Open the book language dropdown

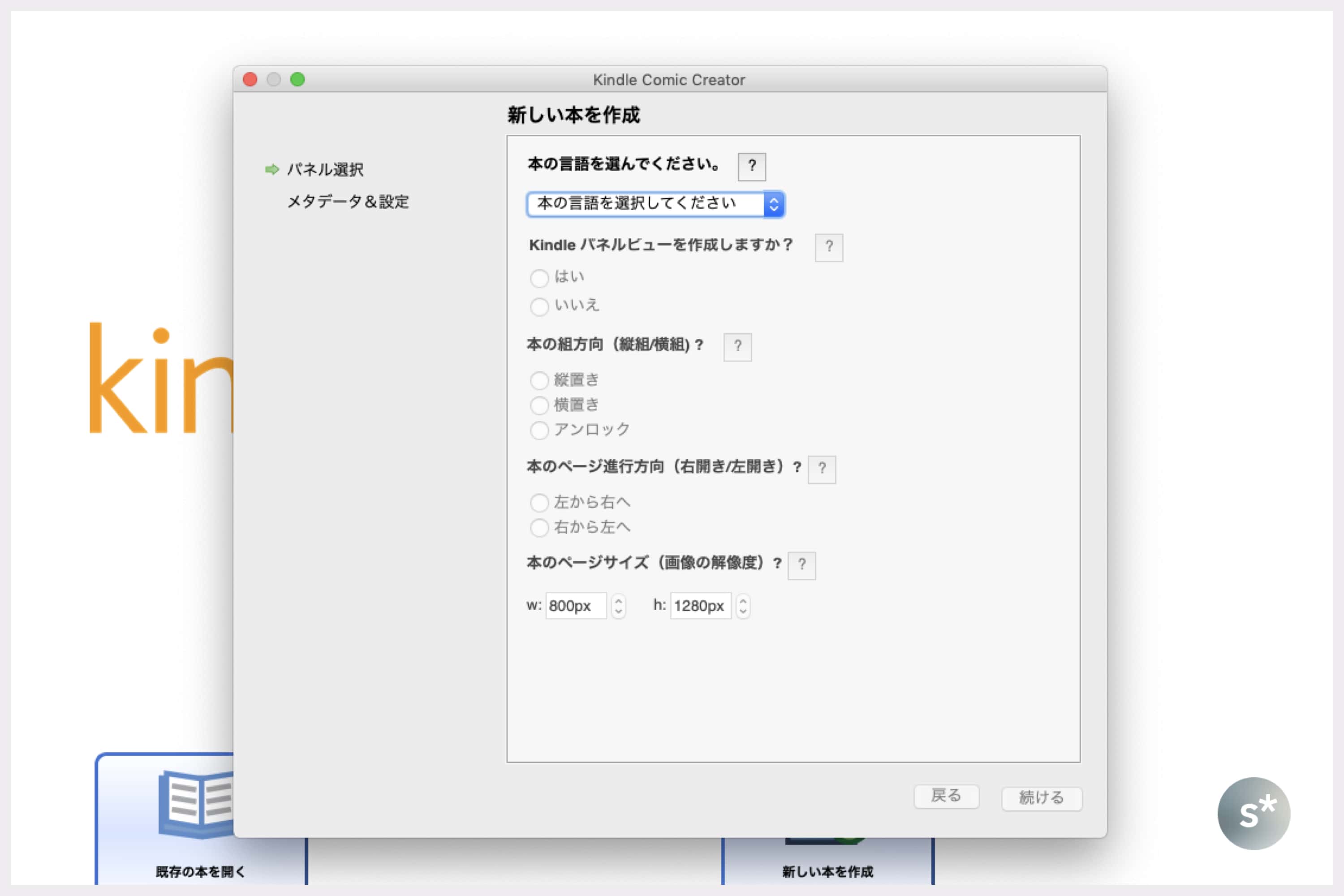pyautogui.click(x=655, y=204)
